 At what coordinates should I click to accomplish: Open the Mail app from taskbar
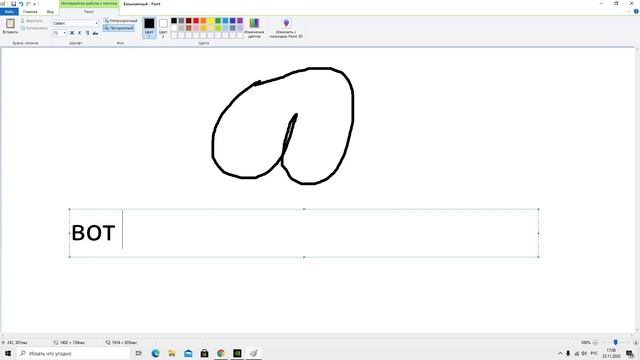click(188, 353)
